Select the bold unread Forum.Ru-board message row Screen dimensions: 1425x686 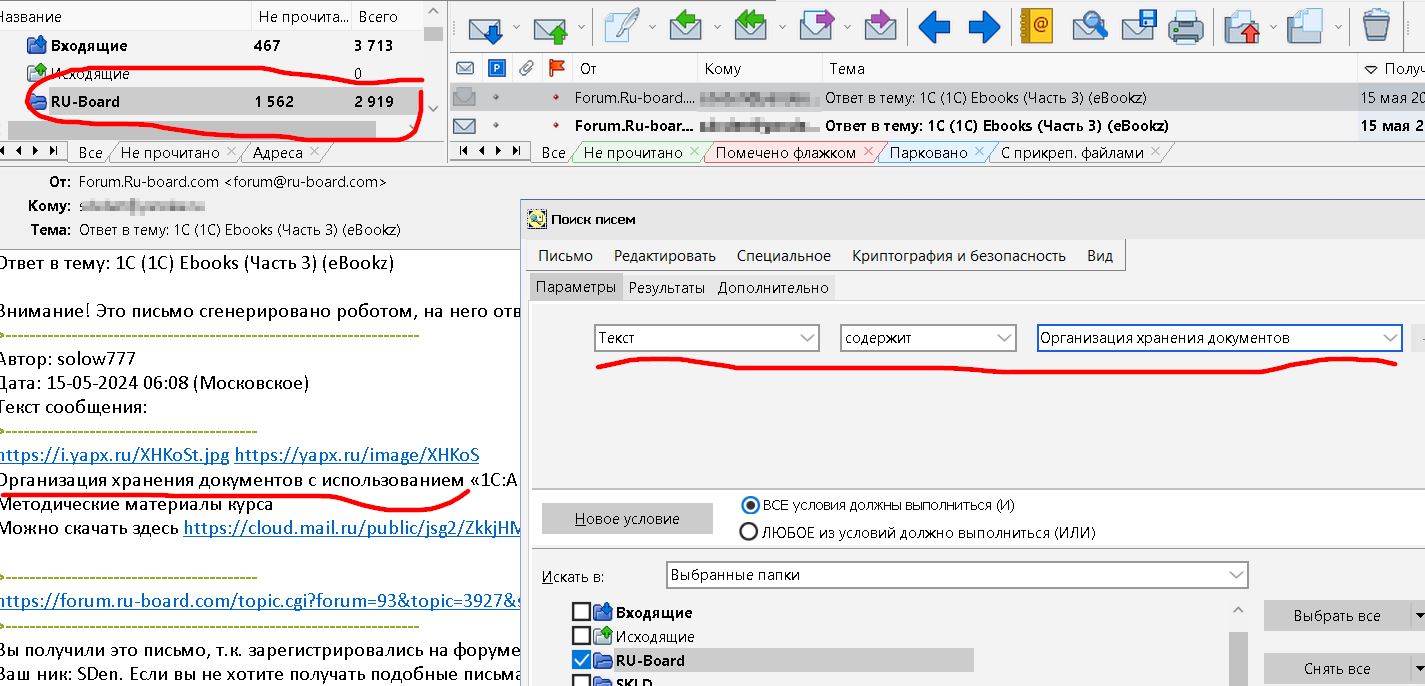937,126
